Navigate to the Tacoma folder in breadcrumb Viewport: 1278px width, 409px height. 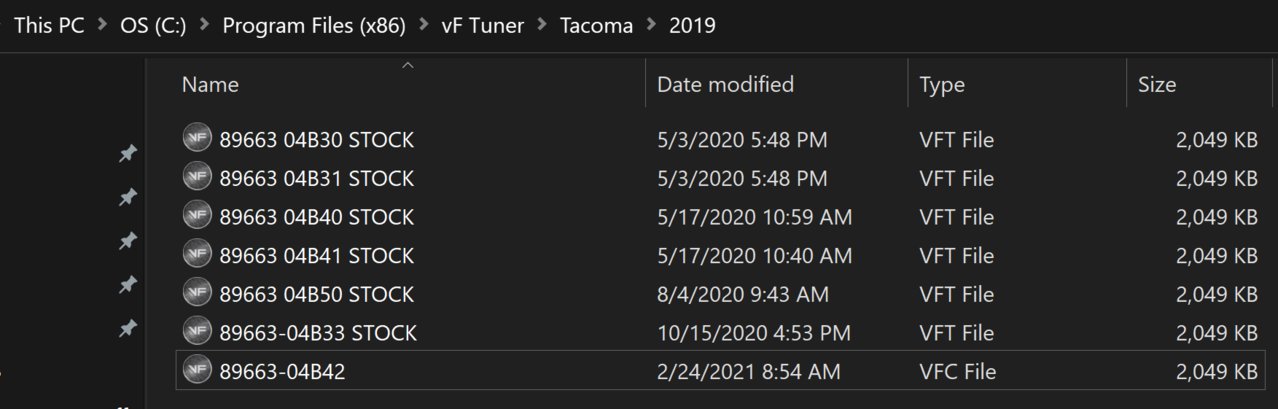click(597, 25)
